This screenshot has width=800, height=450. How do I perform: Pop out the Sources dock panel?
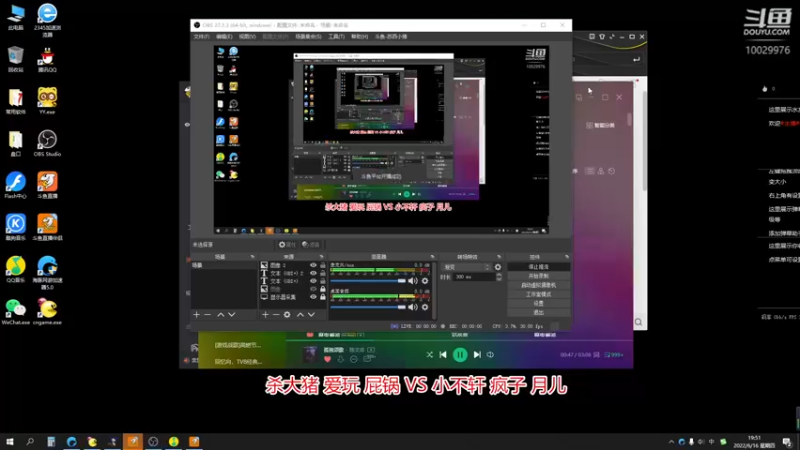321,257
